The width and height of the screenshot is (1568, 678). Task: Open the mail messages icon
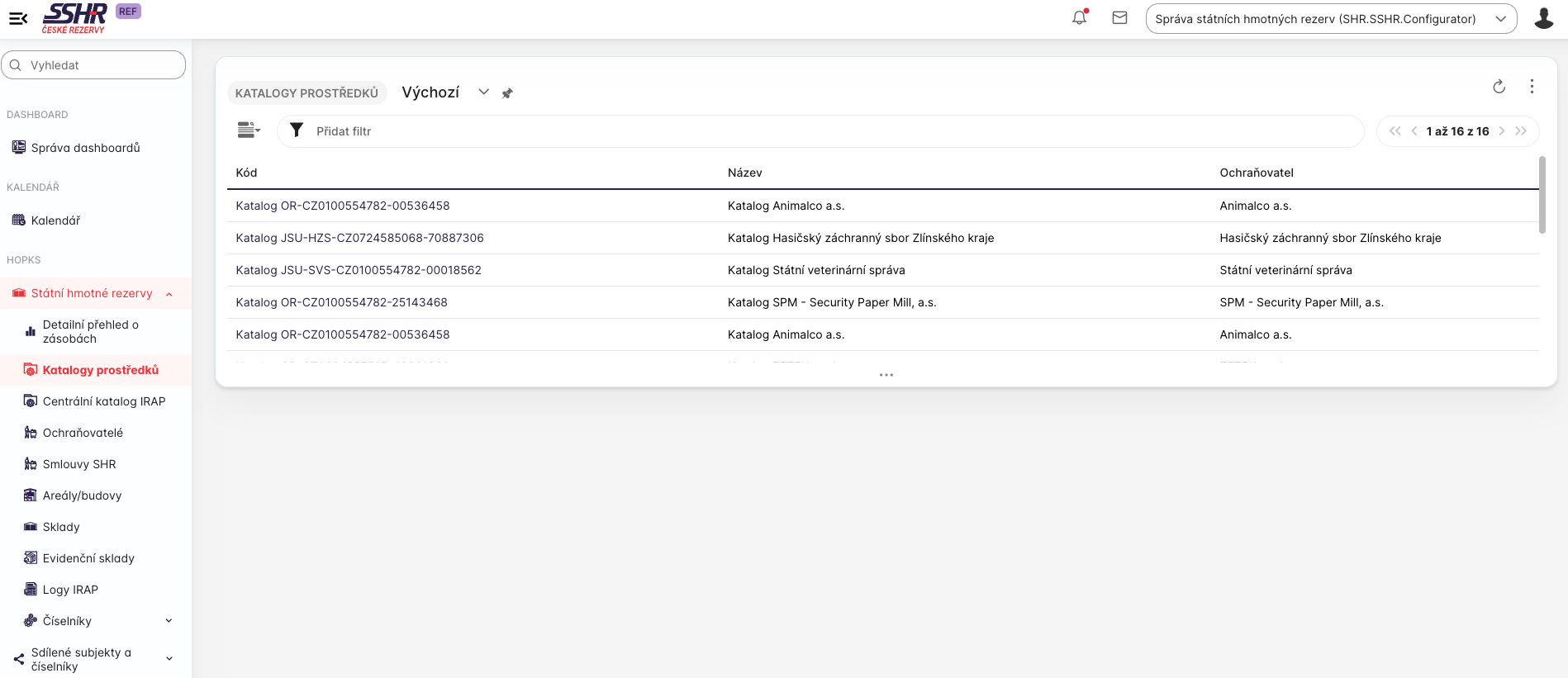tap(1119, 17)
